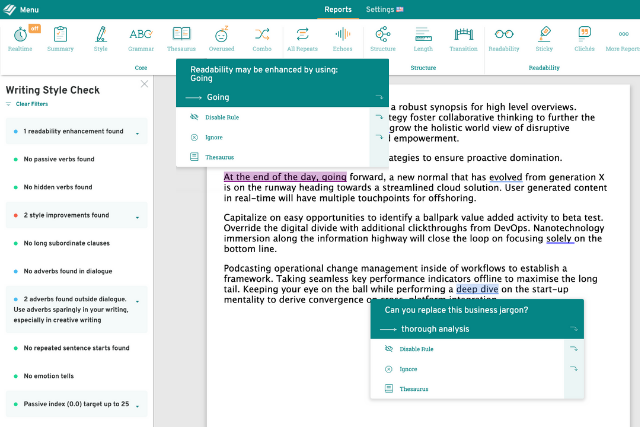Viewport: 640px width, 427px height.
Task: Switch to the Reports tab
Action: pos(338,9)
